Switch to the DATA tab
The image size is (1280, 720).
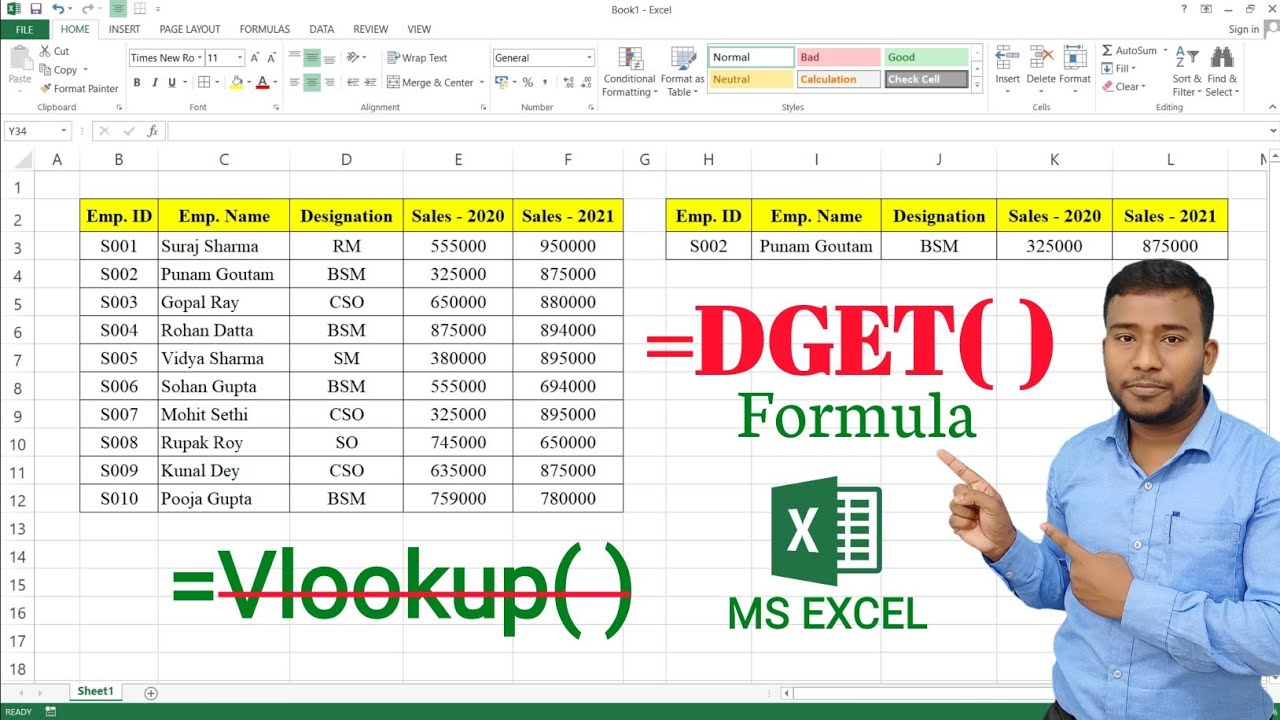pyautogui.click(x=322, y=30)
